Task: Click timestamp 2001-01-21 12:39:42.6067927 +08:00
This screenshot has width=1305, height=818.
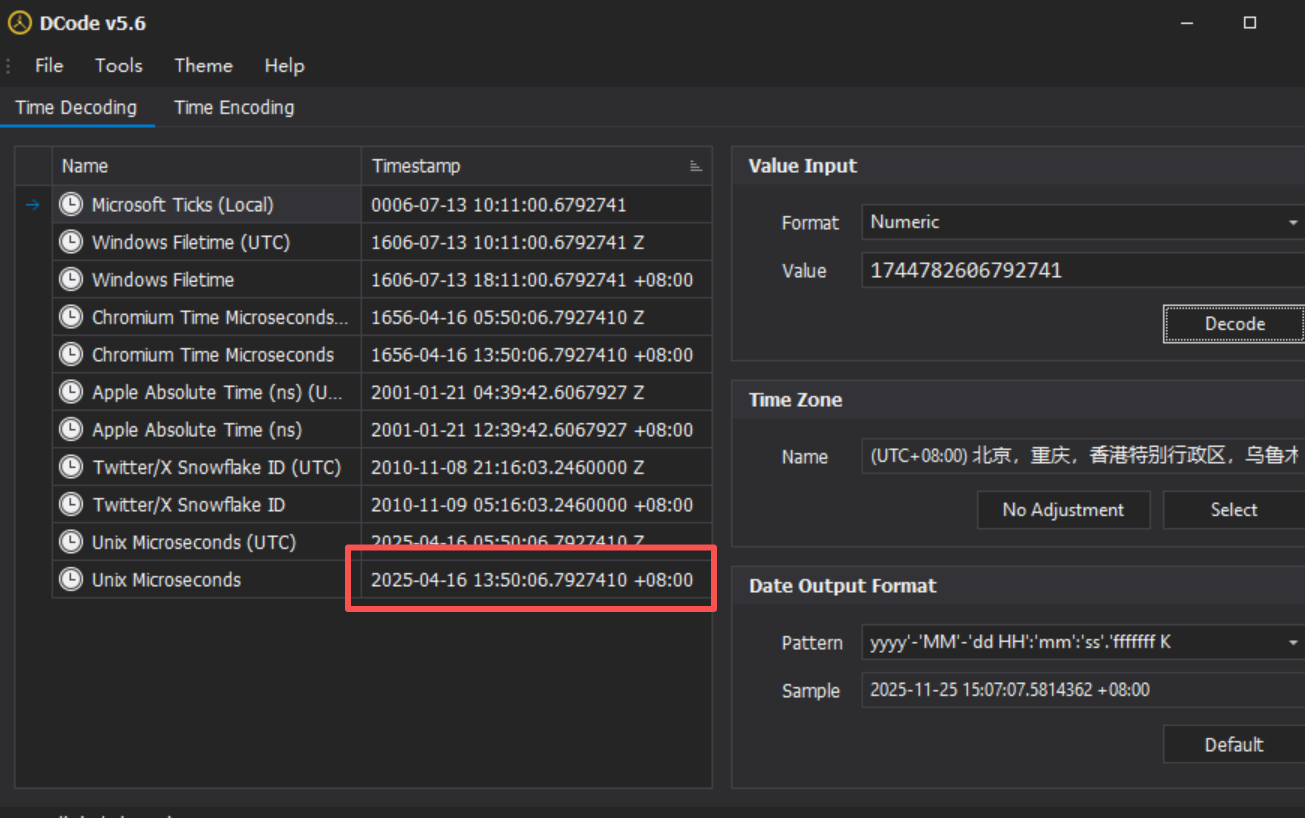Action: pos(532,431)
